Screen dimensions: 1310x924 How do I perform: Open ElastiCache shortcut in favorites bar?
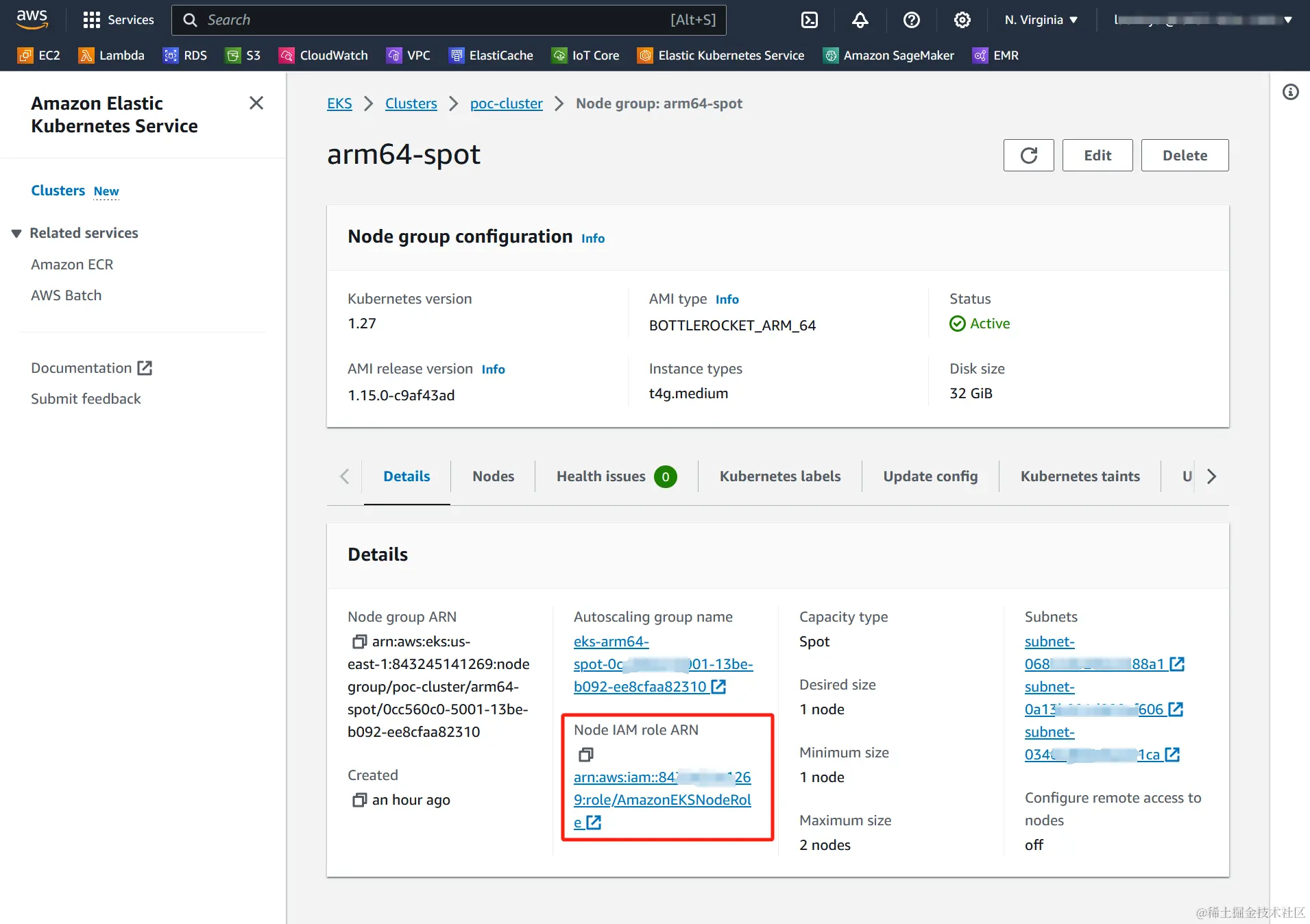click(x=491, y=56)
